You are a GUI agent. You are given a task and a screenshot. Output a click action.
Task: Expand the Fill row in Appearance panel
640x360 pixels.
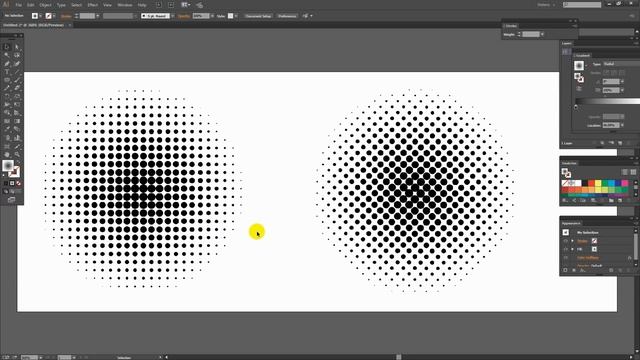[573, 249]
